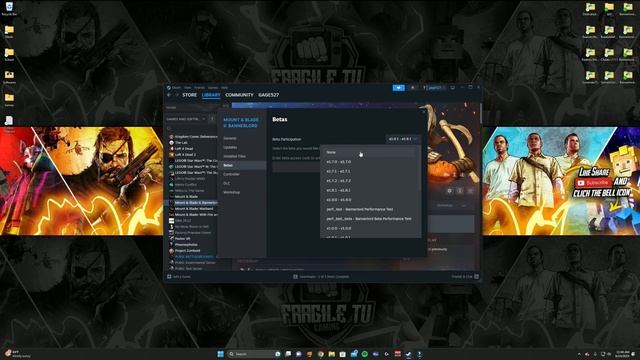Open the Updates properties section
The height and width of the screenshot is (360, 640).
[x=230, y=147]
